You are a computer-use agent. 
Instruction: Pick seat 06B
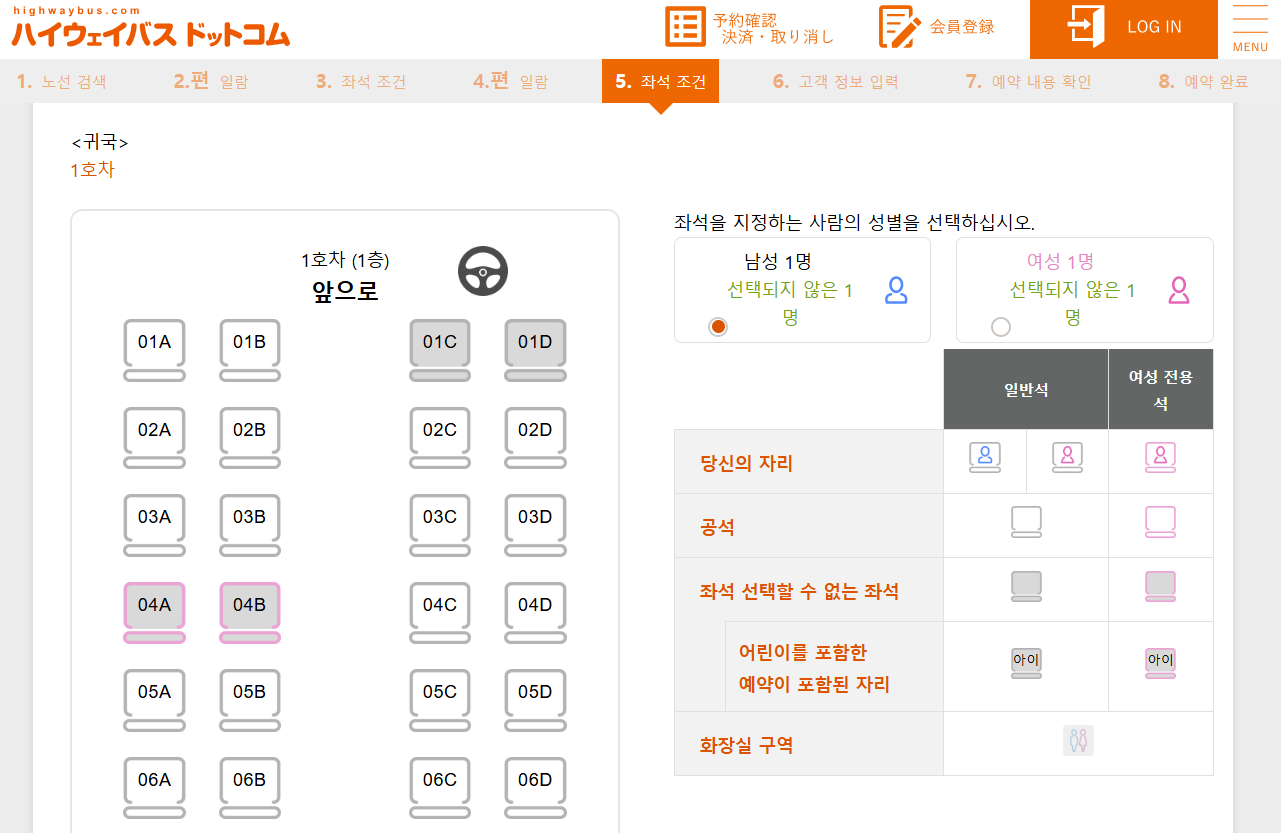(x=249, y=788)
